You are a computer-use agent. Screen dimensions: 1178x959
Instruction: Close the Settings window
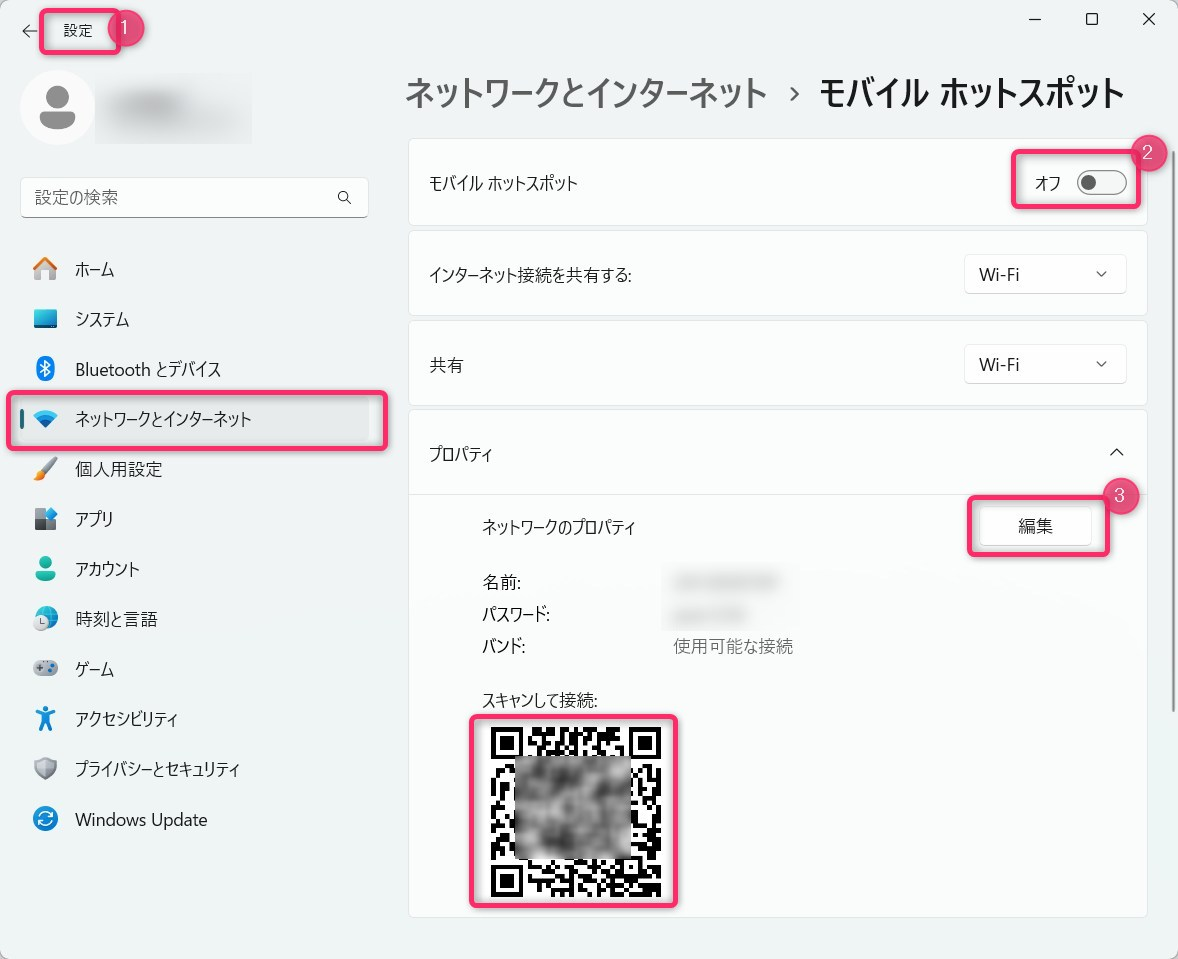click(1149, 20)
